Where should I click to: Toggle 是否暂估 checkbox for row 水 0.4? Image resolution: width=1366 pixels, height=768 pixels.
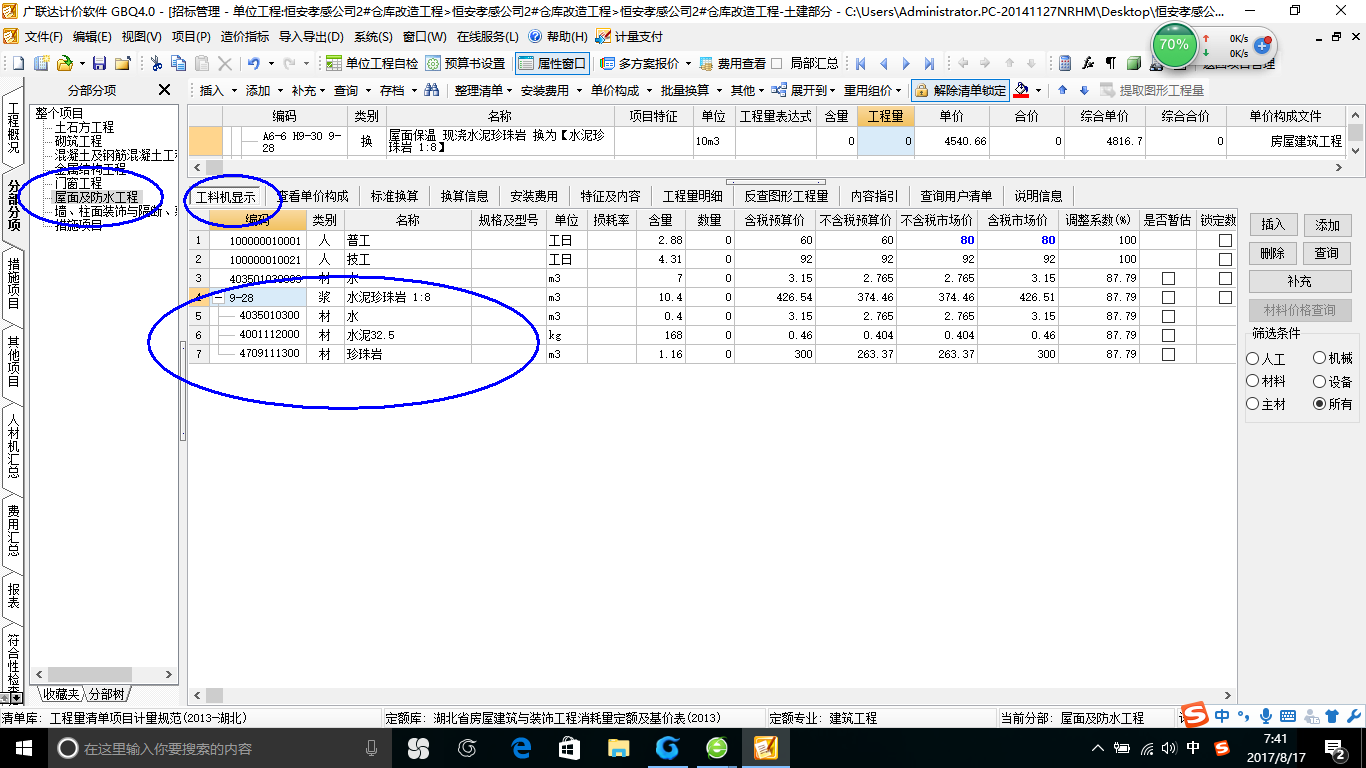1168,316
